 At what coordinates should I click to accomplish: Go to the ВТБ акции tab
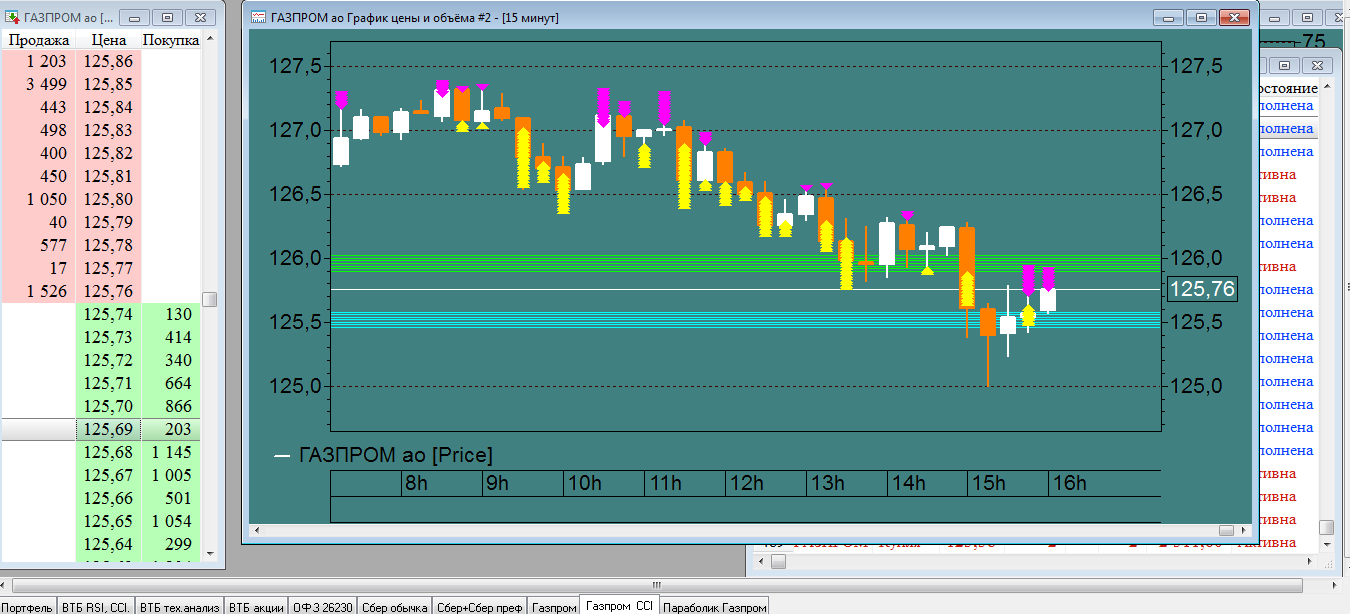point(256,606)
